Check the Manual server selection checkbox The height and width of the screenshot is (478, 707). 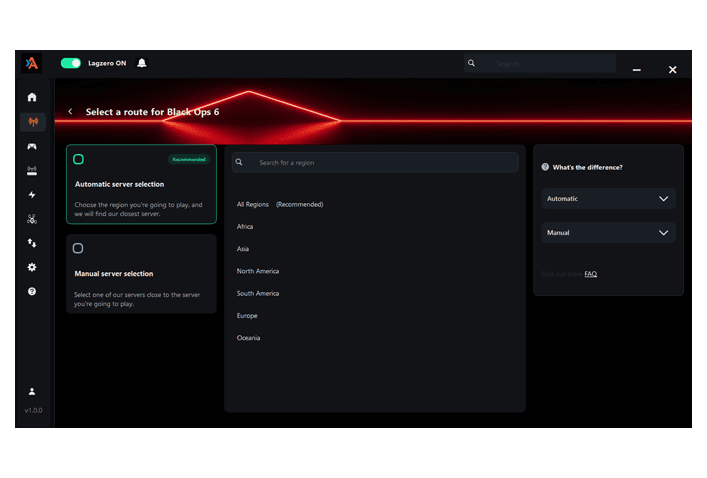click(79, 248)
